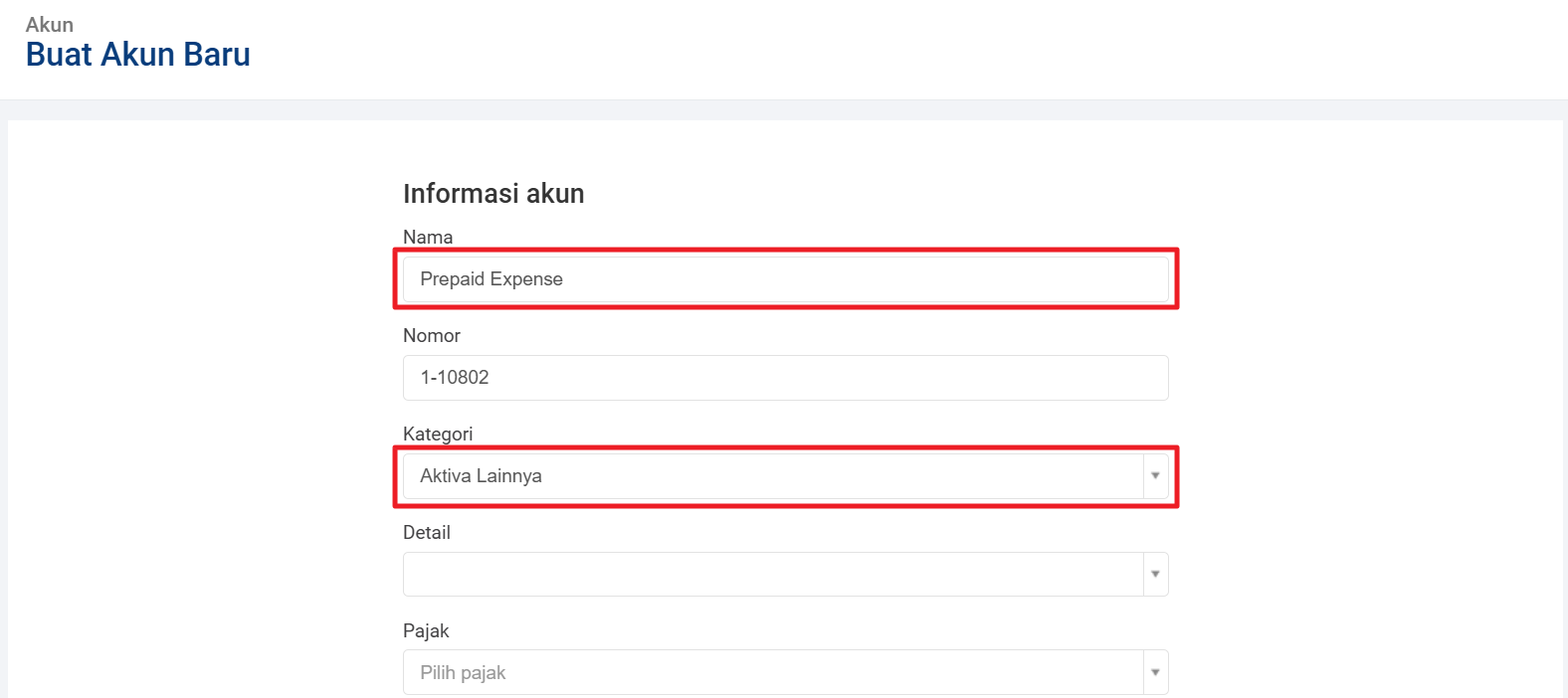Click the Aktiva Lainnya category selection
Screen dimensions: 1568x698
coord(481,476)
